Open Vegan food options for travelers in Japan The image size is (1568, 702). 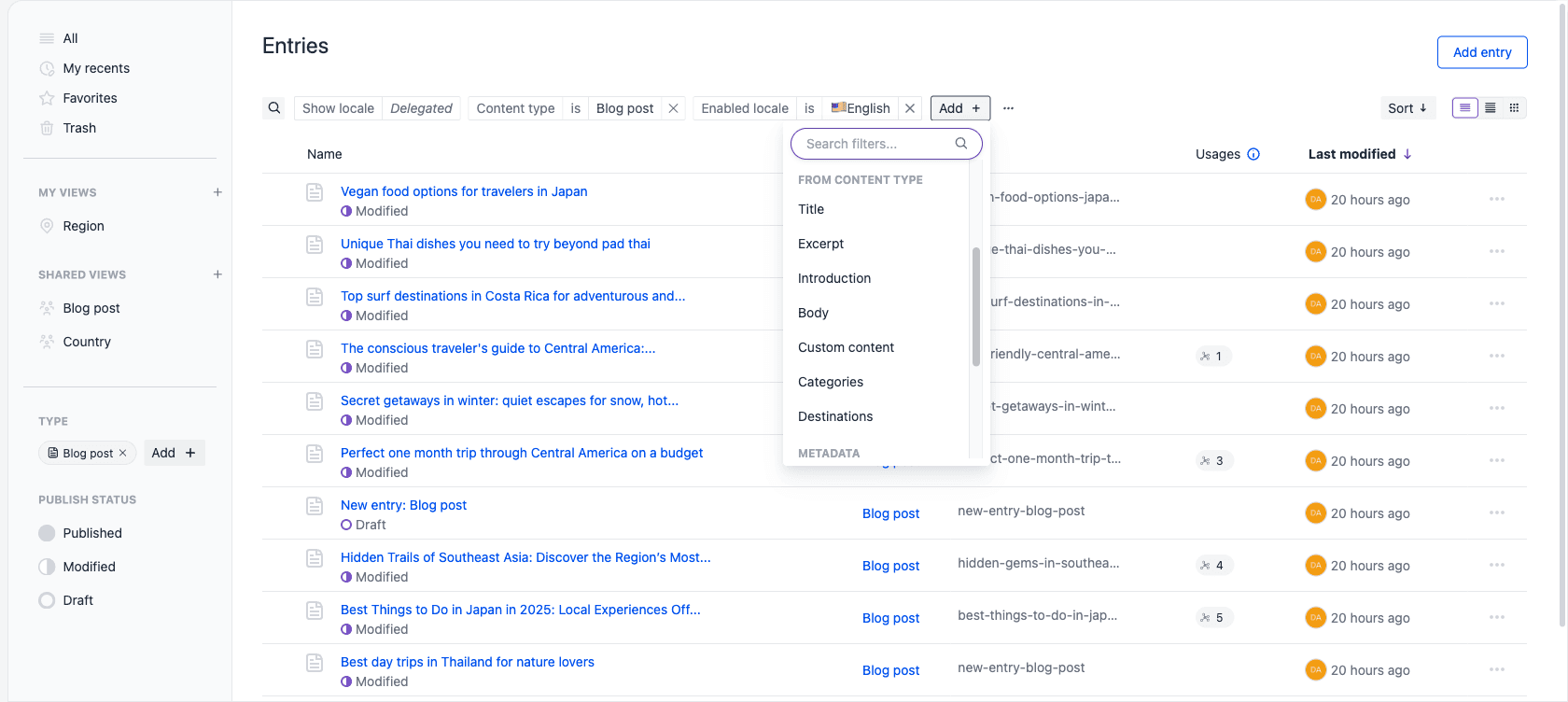pyautogui.click(x=464, y=191)
